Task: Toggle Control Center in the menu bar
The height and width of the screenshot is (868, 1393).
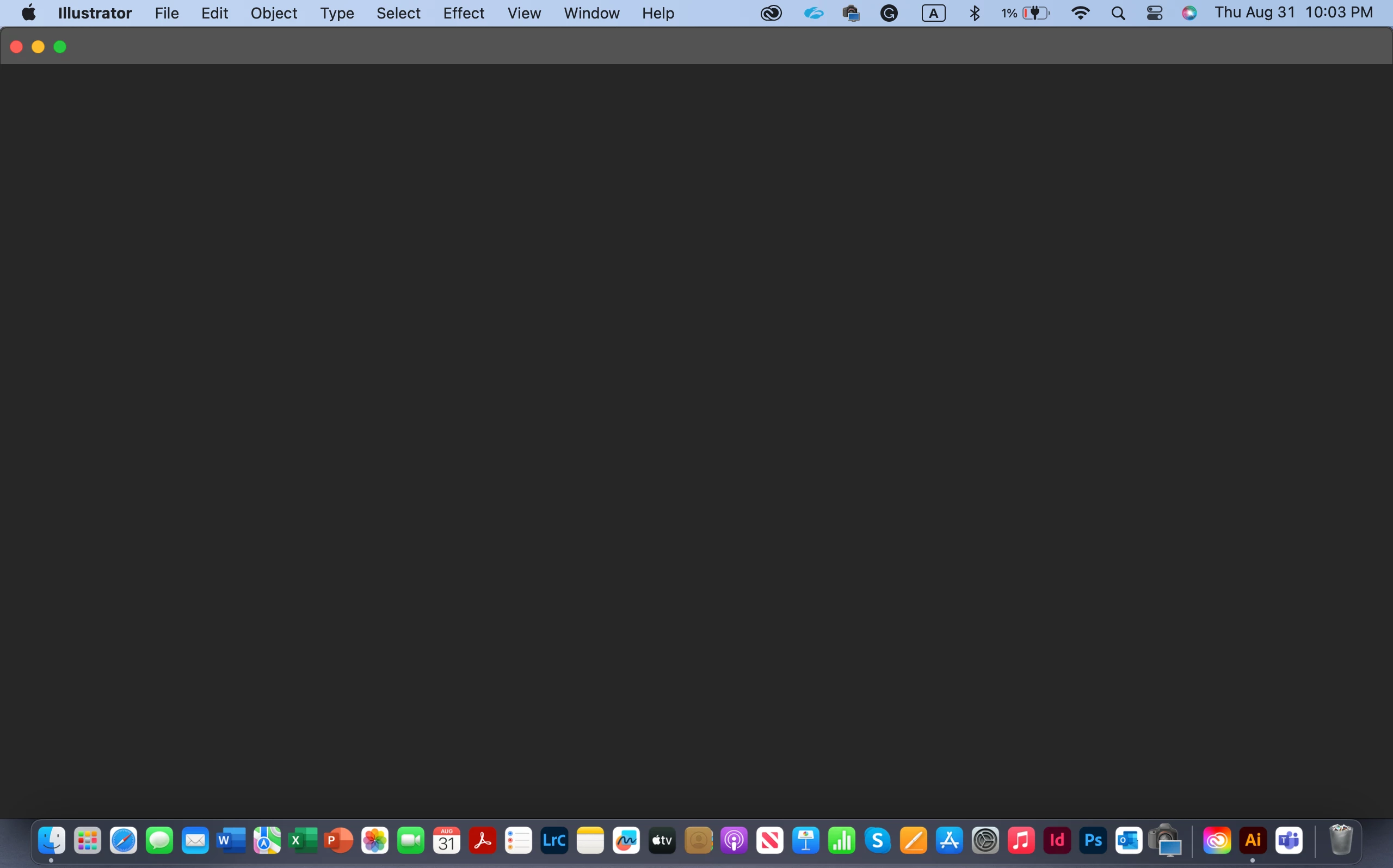Action: pyautogui.click(x=1154, y=13)
